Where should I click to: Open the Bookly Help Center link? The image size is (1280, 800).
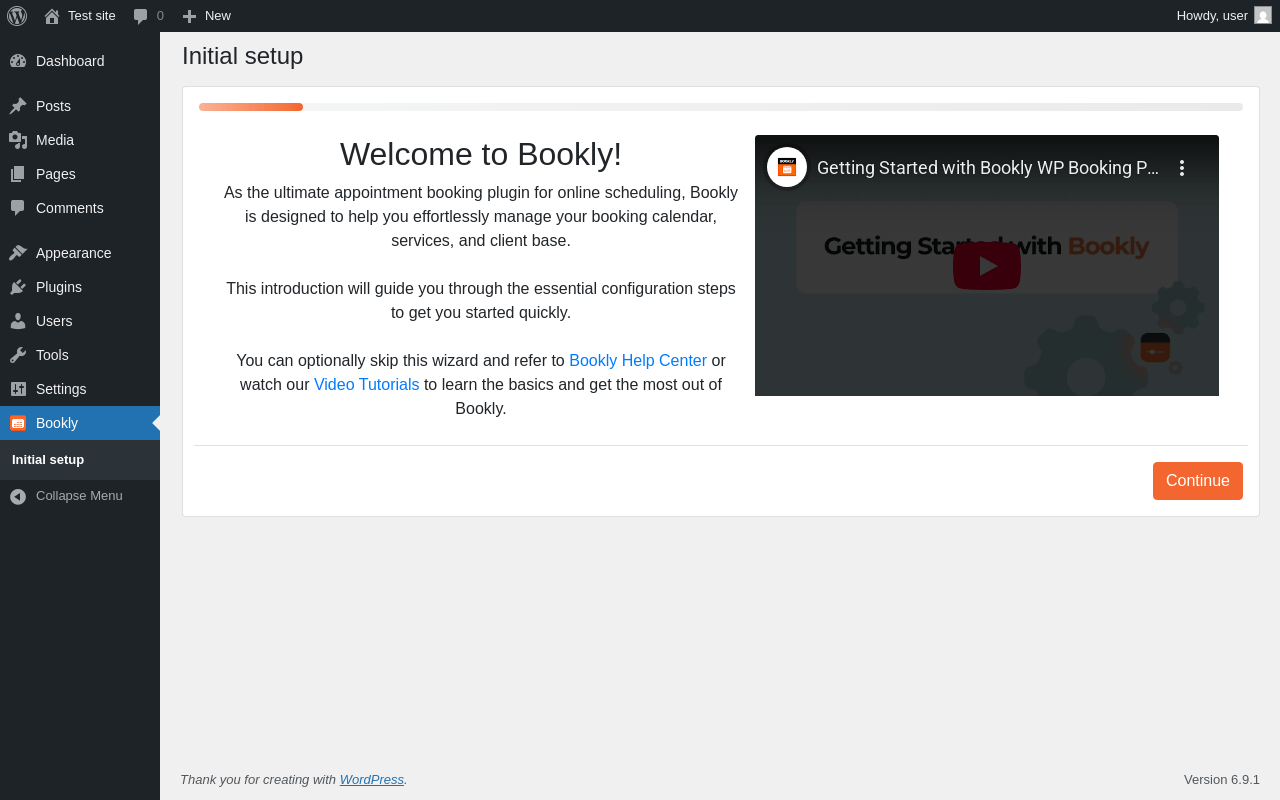click(638, 360)
